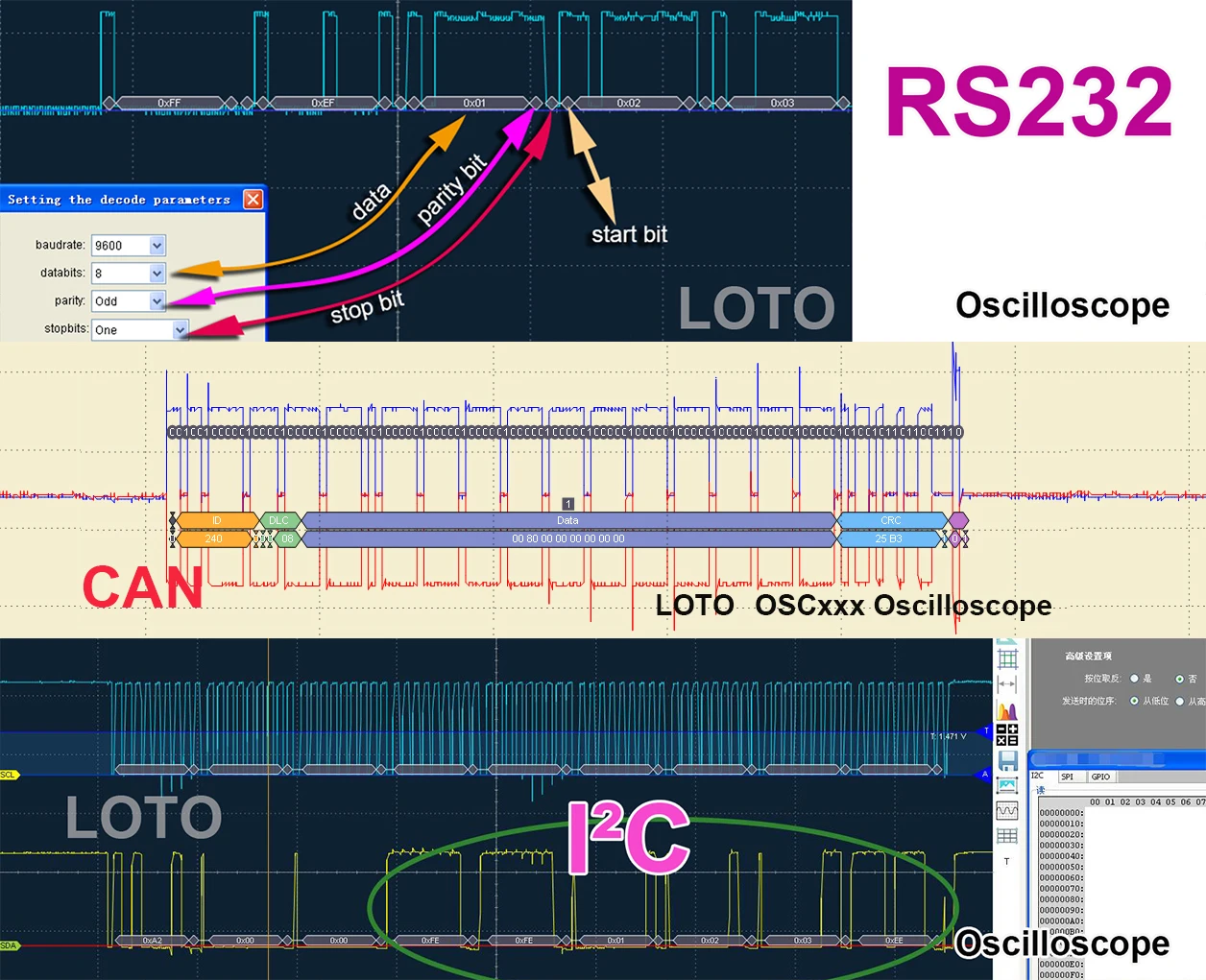
Task: Click the T: 1.471 V trigger readout
Action: pyautogui.click(x=949, y=736)
